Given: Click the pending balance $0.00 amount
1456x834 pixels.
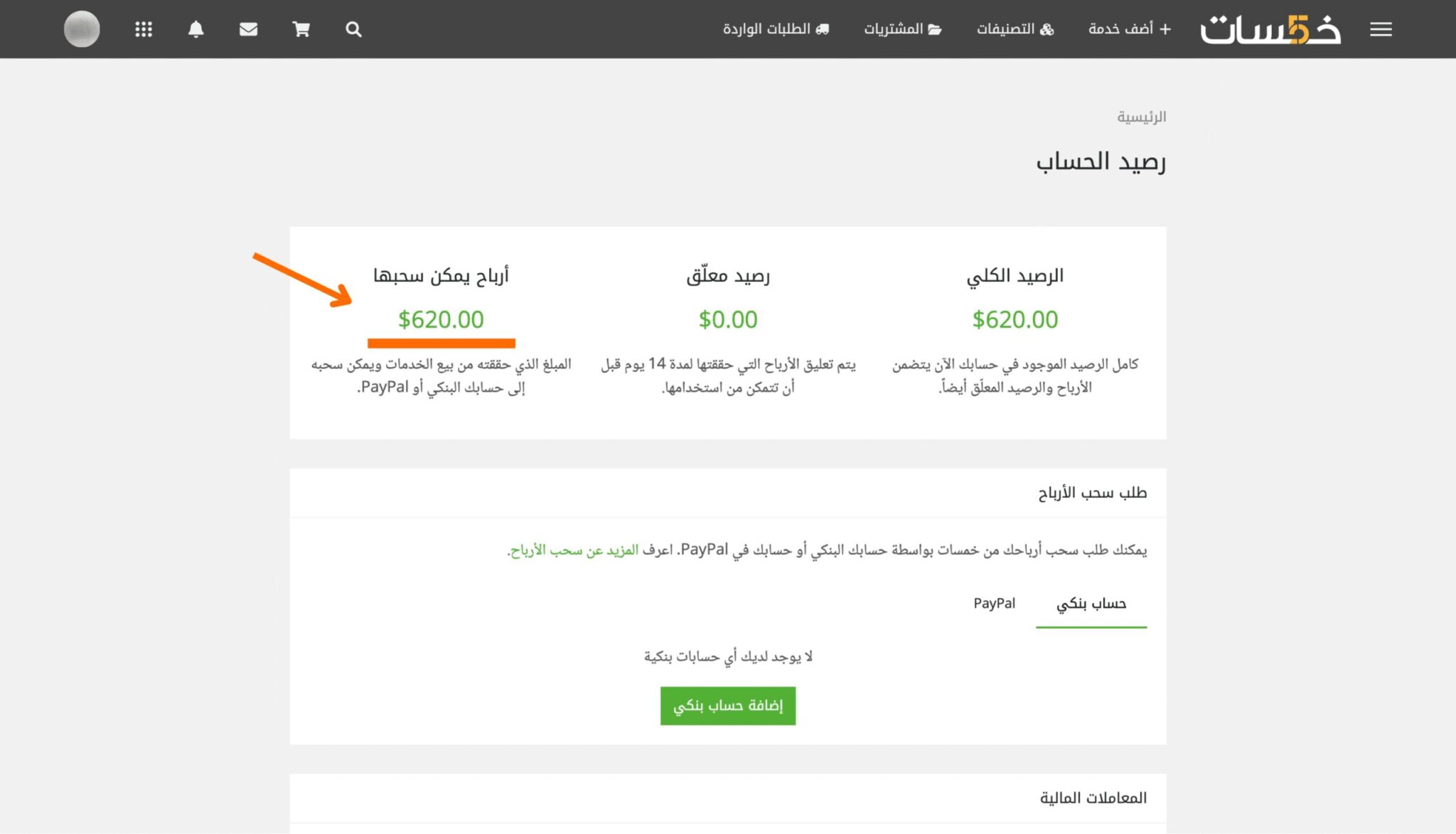Looking at the screenshot, I should (728, 320).
